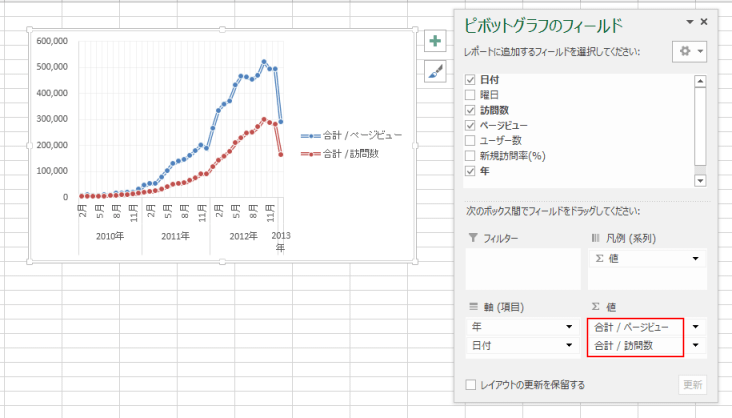Open the chart elements plus button
Image resolution: width=732 pixels, height=418 pixels.
tap(435, 41)
